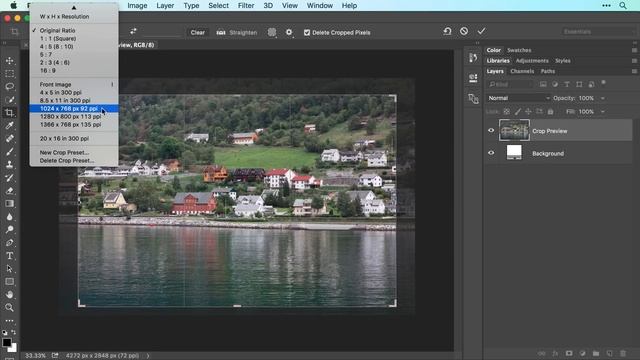This screenshot has width=640, height=360.
Task: Click the export icon in status bar
Action: [x=55, y=356]
